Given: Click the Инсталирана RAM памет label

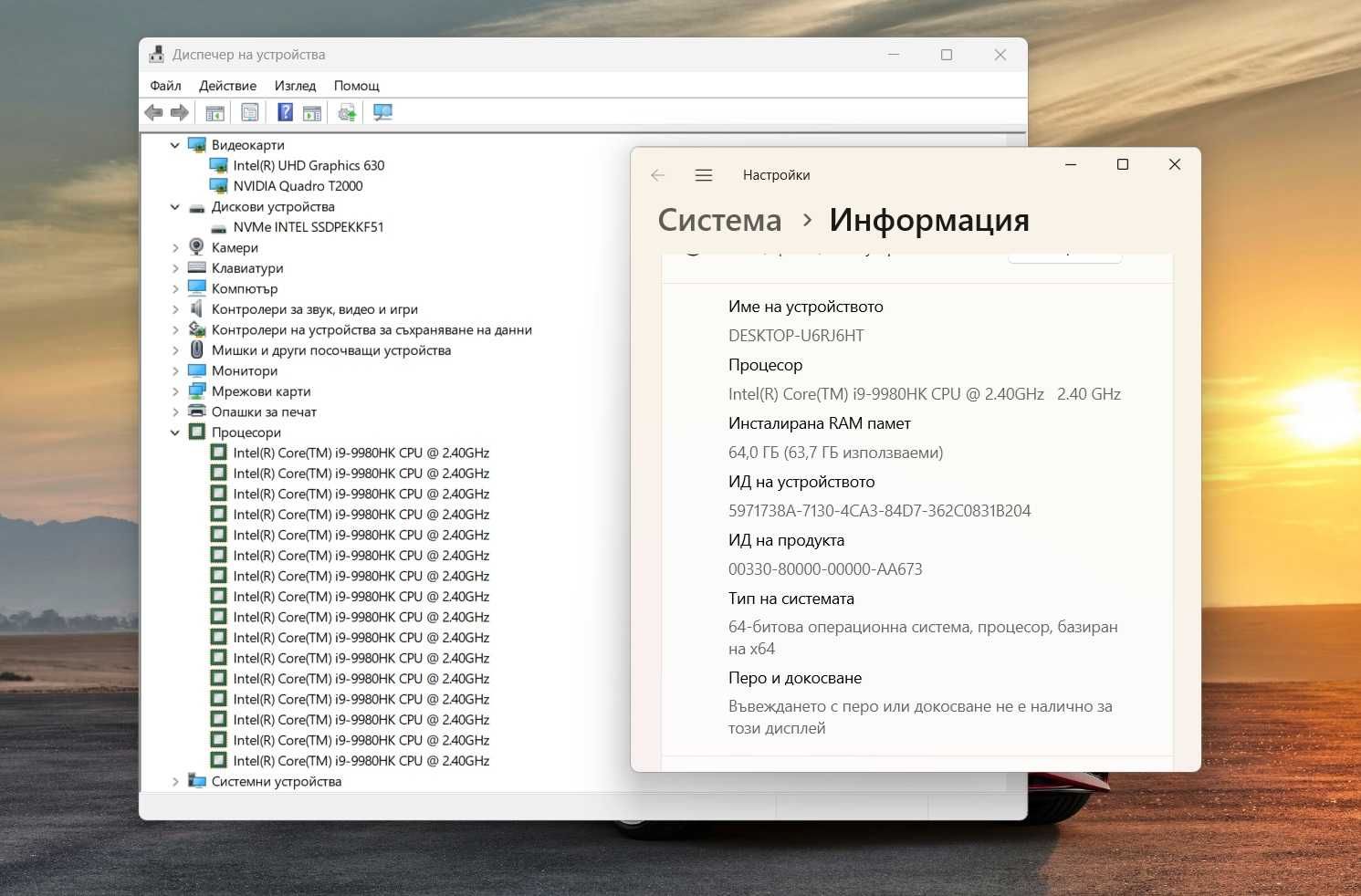Looking at the screenshot, I should [x=820, y=423].
